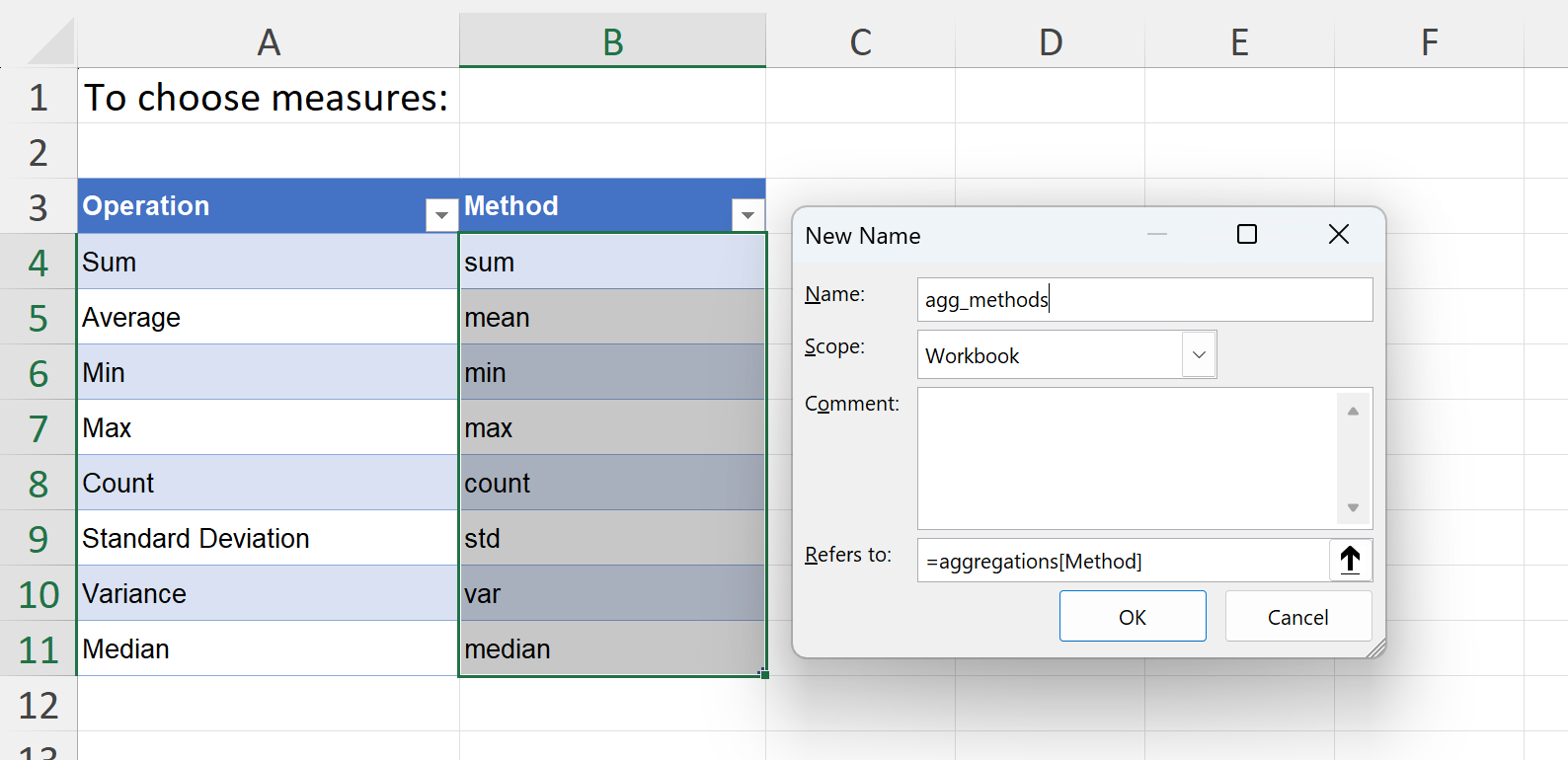Screen dimensions: 1568x760
Task: Open the Method column filter dropdown
Action: (x=747, y=214)
